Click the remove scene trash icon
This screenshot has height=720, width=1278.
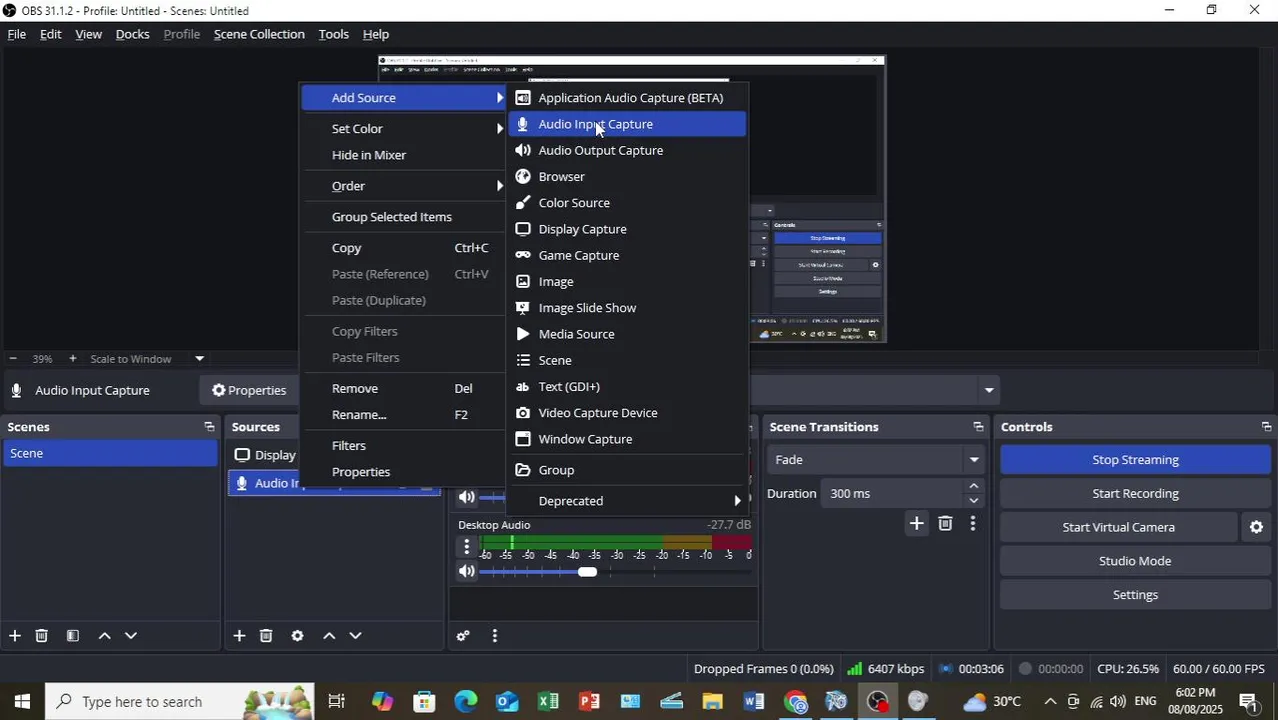[x=42, y=636]
